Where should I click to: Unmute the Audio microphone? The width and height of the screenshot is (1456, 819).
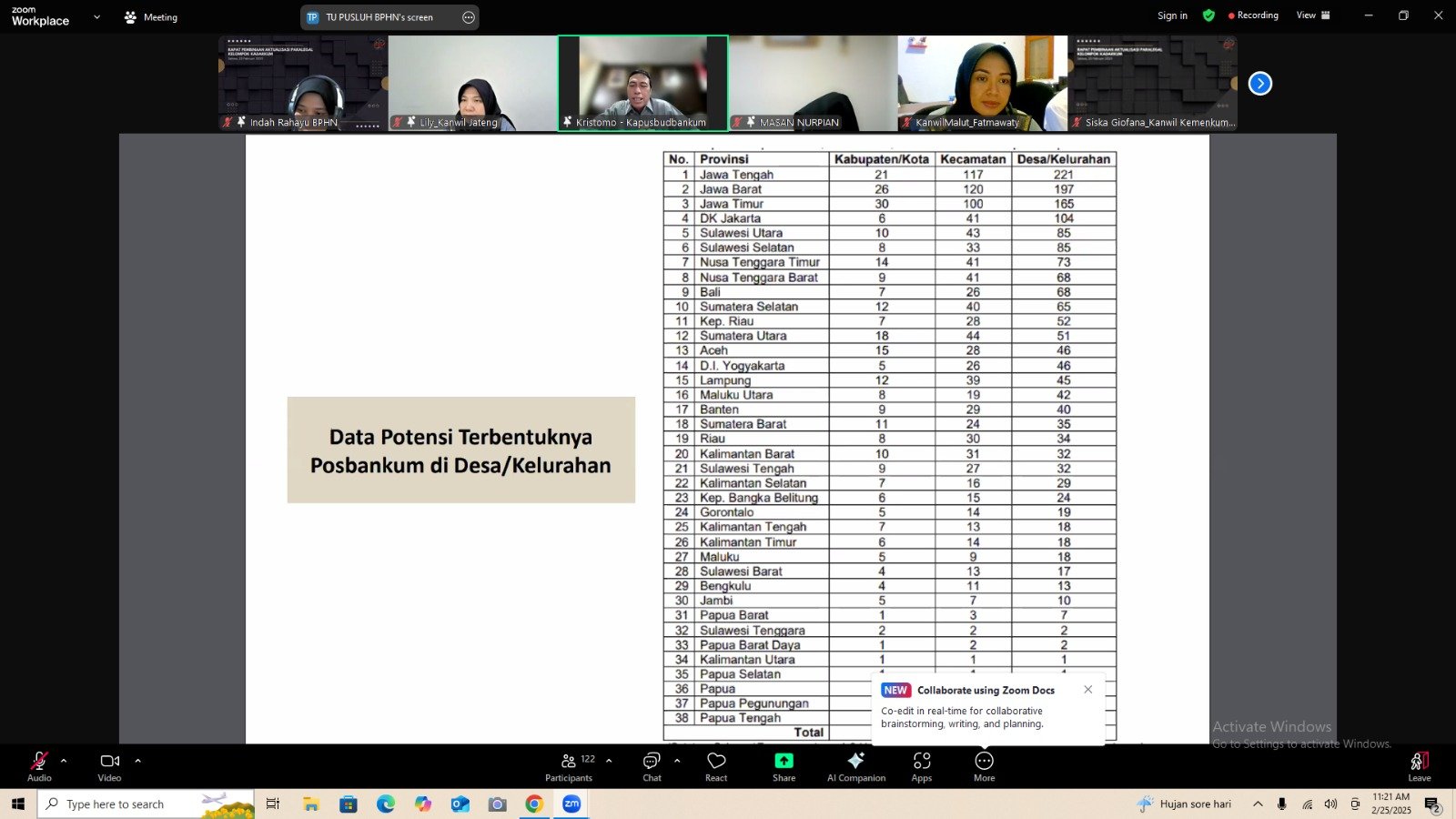click(39, 766)
